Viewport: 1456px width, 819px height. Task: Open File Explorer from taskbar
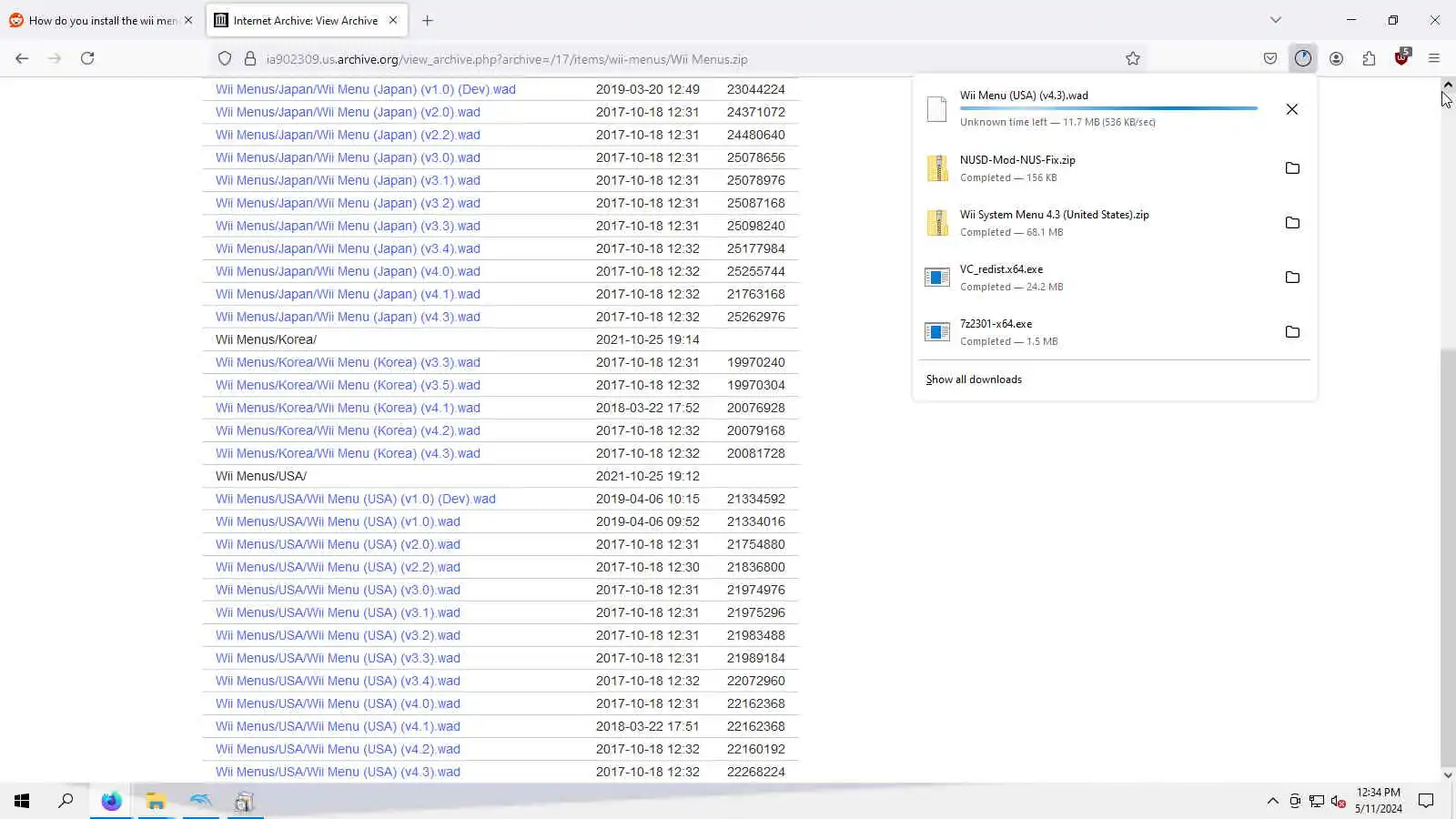156,801
